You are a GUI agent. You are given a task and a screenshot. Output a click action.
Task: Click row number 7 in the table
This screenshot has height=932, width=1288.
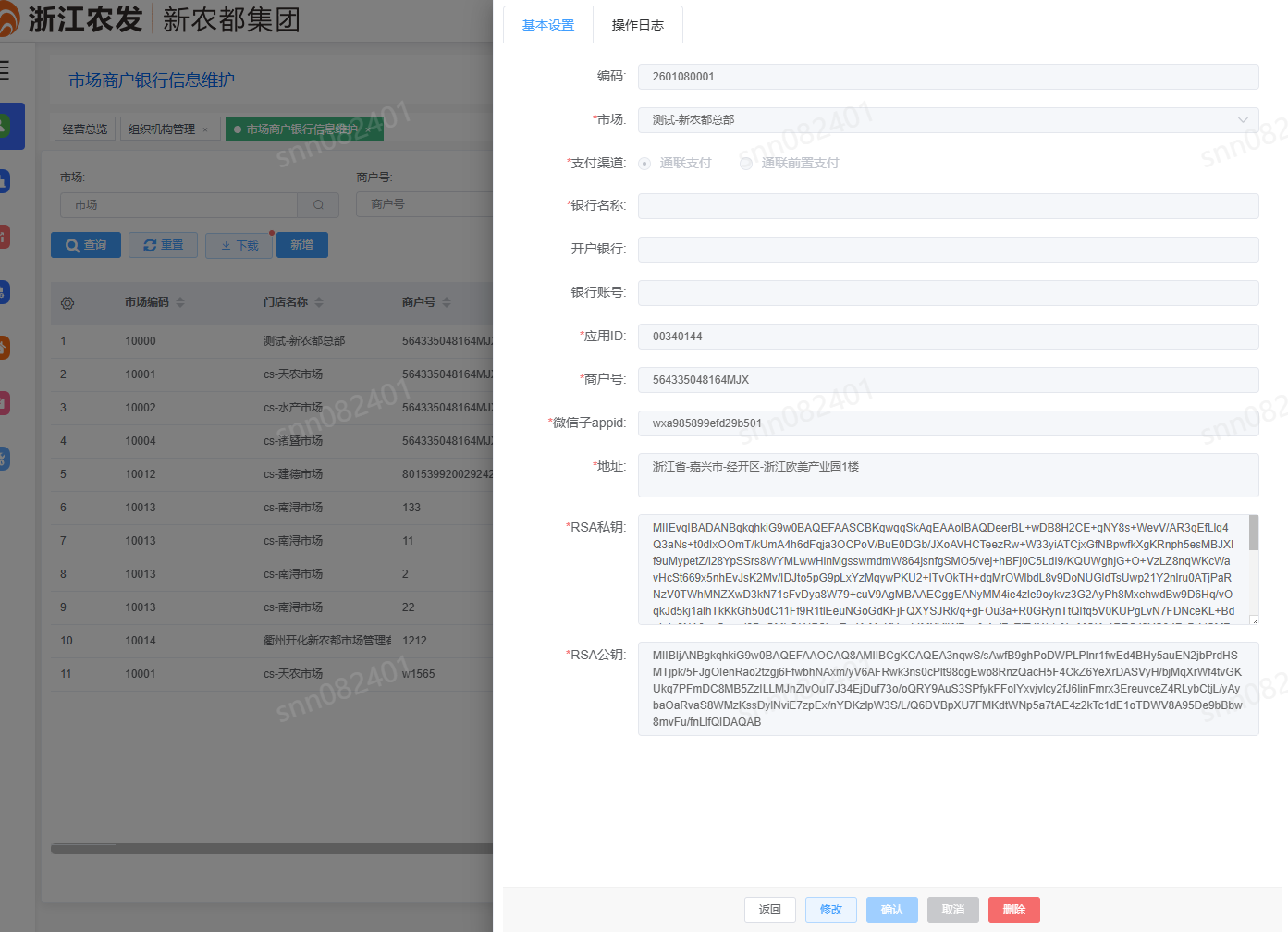click(63, 541)
